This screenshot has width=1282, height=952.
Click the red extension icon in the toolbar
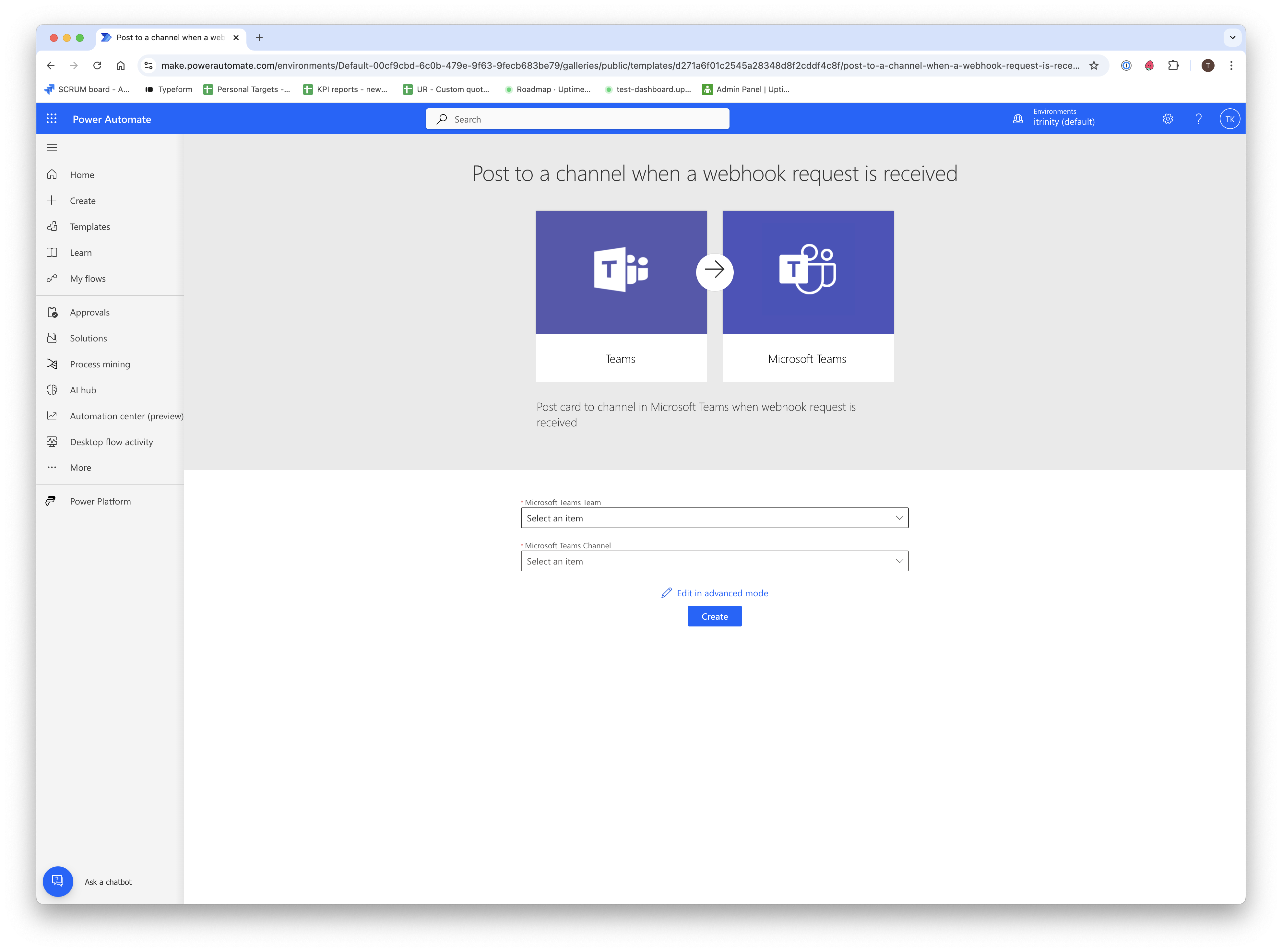pyautogui.click(x=1149, y=66)
